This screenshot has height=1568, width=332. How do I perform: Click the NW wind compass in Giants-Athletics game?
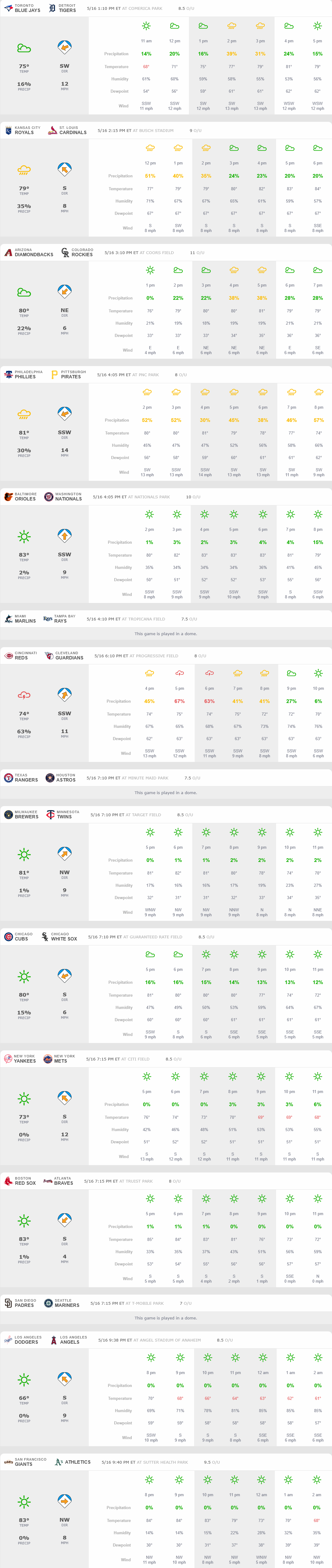click(64, 1501)
